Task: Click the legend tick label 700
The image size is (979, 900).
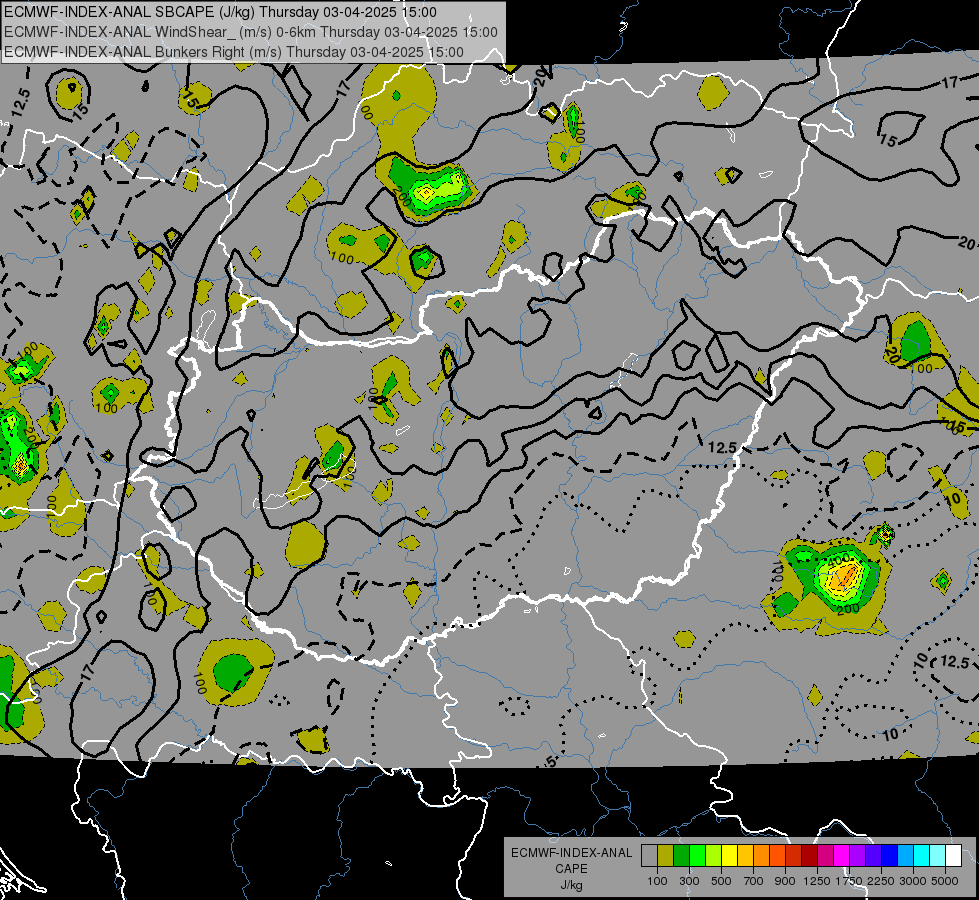Action: 754,881
